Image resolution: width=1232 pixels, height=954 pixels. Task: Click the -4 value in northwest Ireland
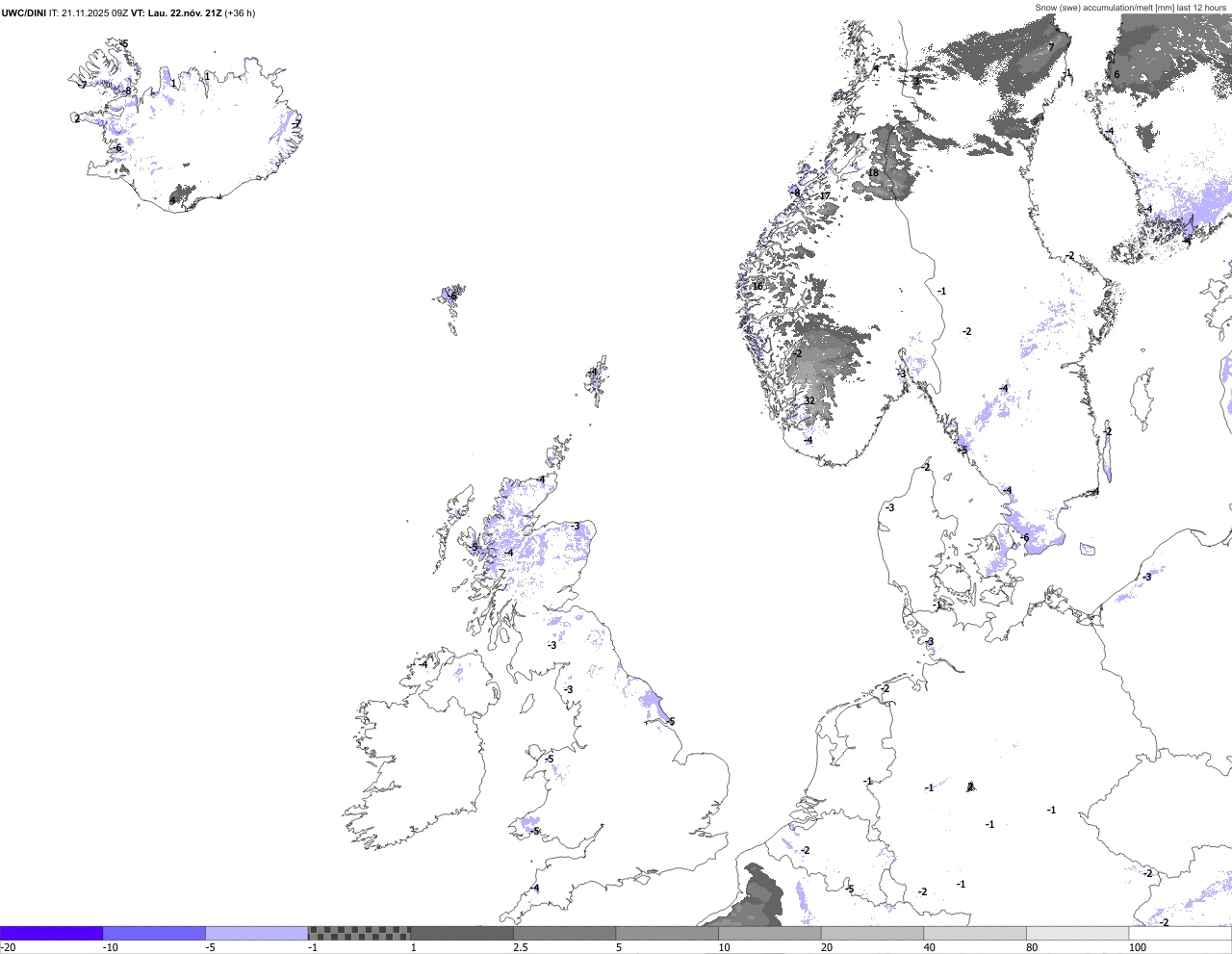[x=423, y=664]
